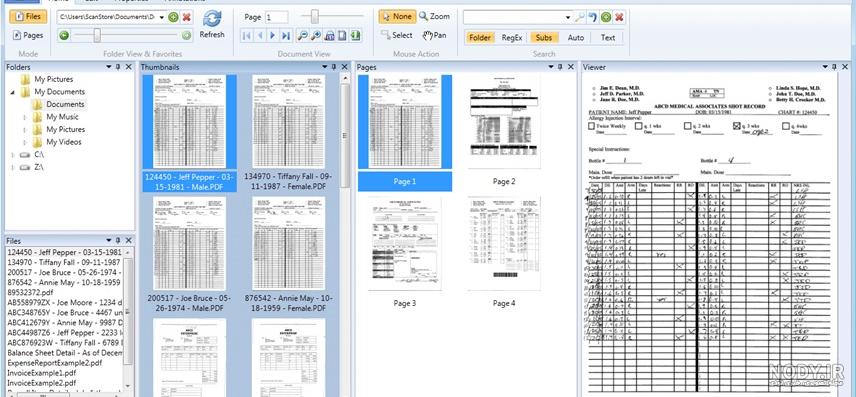Switch to Pages mode
Screen dimensions: 856x397
click(28, 35)
